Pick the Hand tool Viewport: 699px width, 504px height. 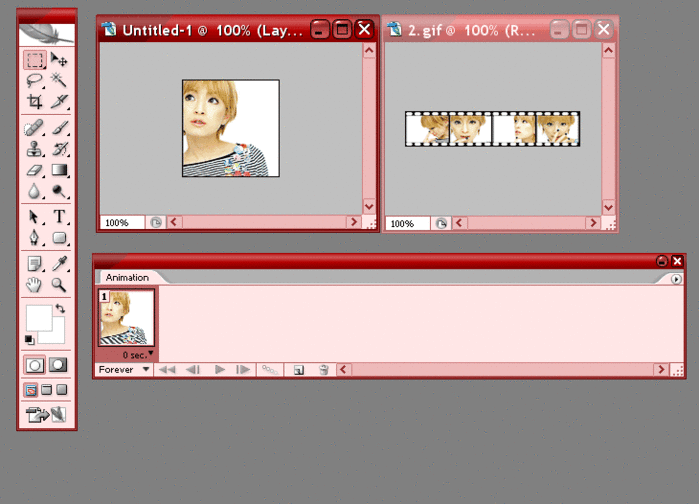35,284
